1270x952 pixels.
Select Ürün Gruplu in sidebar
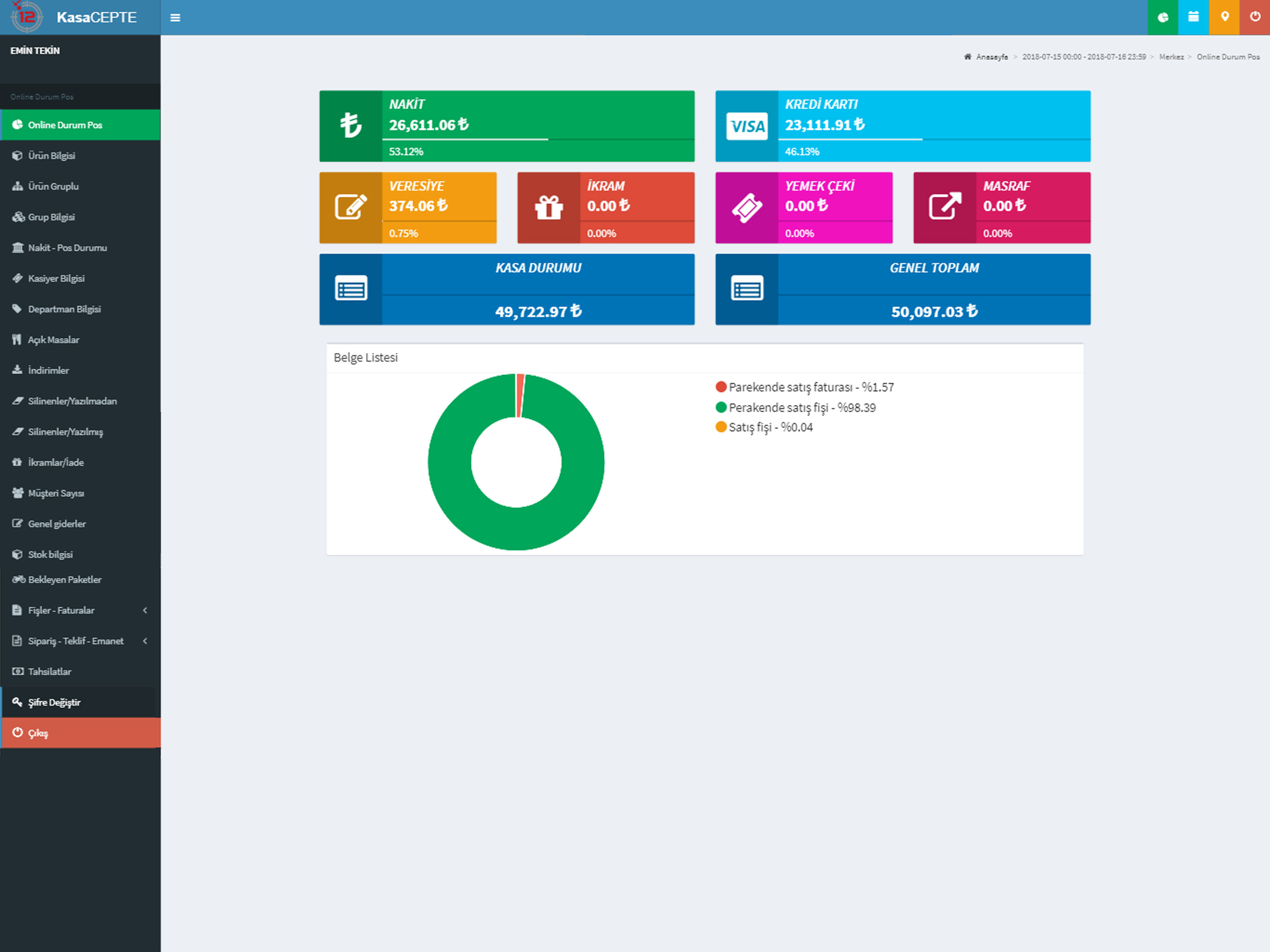tap(80, 186)
